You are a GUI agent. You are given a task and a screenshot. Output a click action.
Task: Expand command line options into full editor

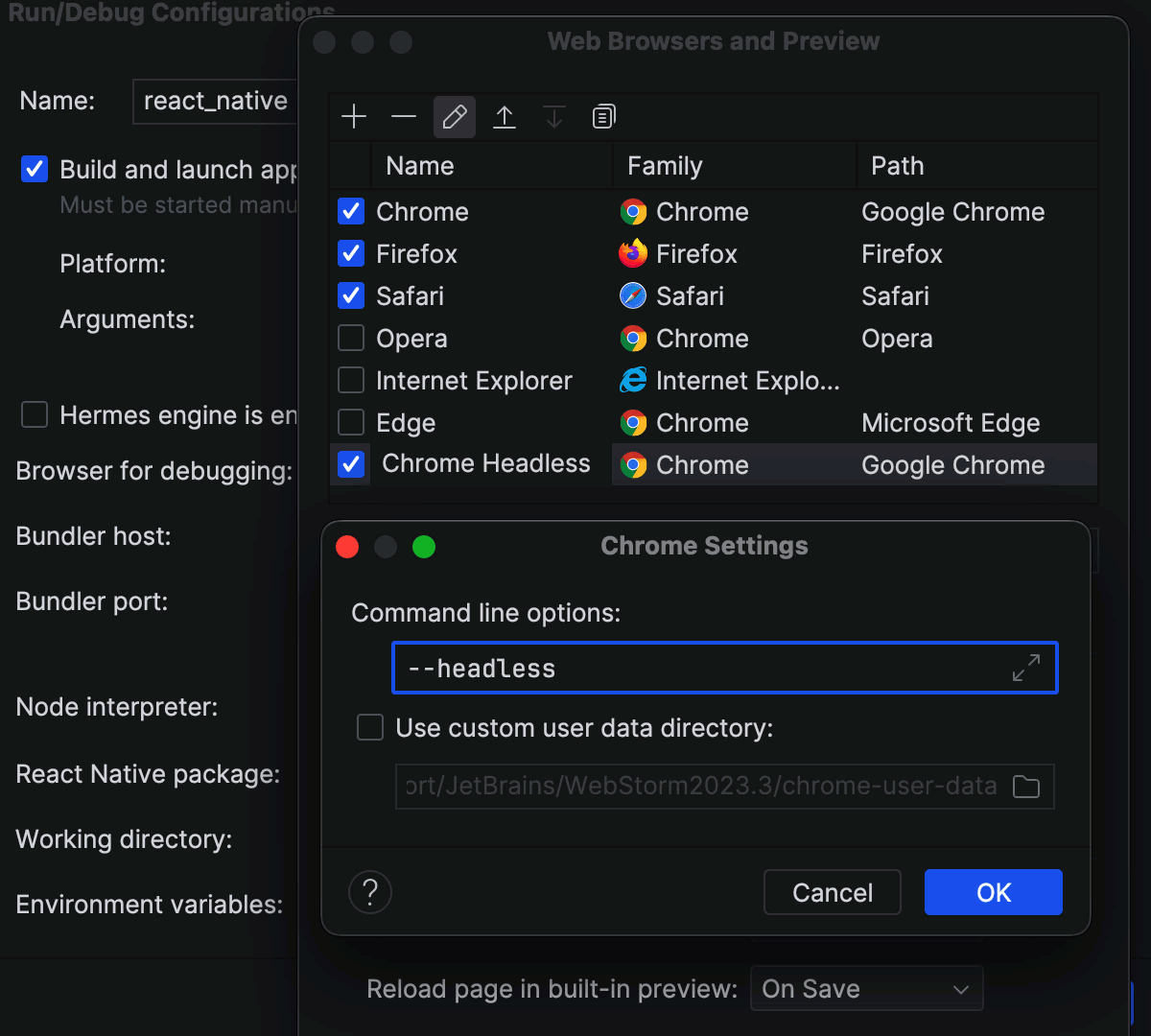tap(1028, 668)
